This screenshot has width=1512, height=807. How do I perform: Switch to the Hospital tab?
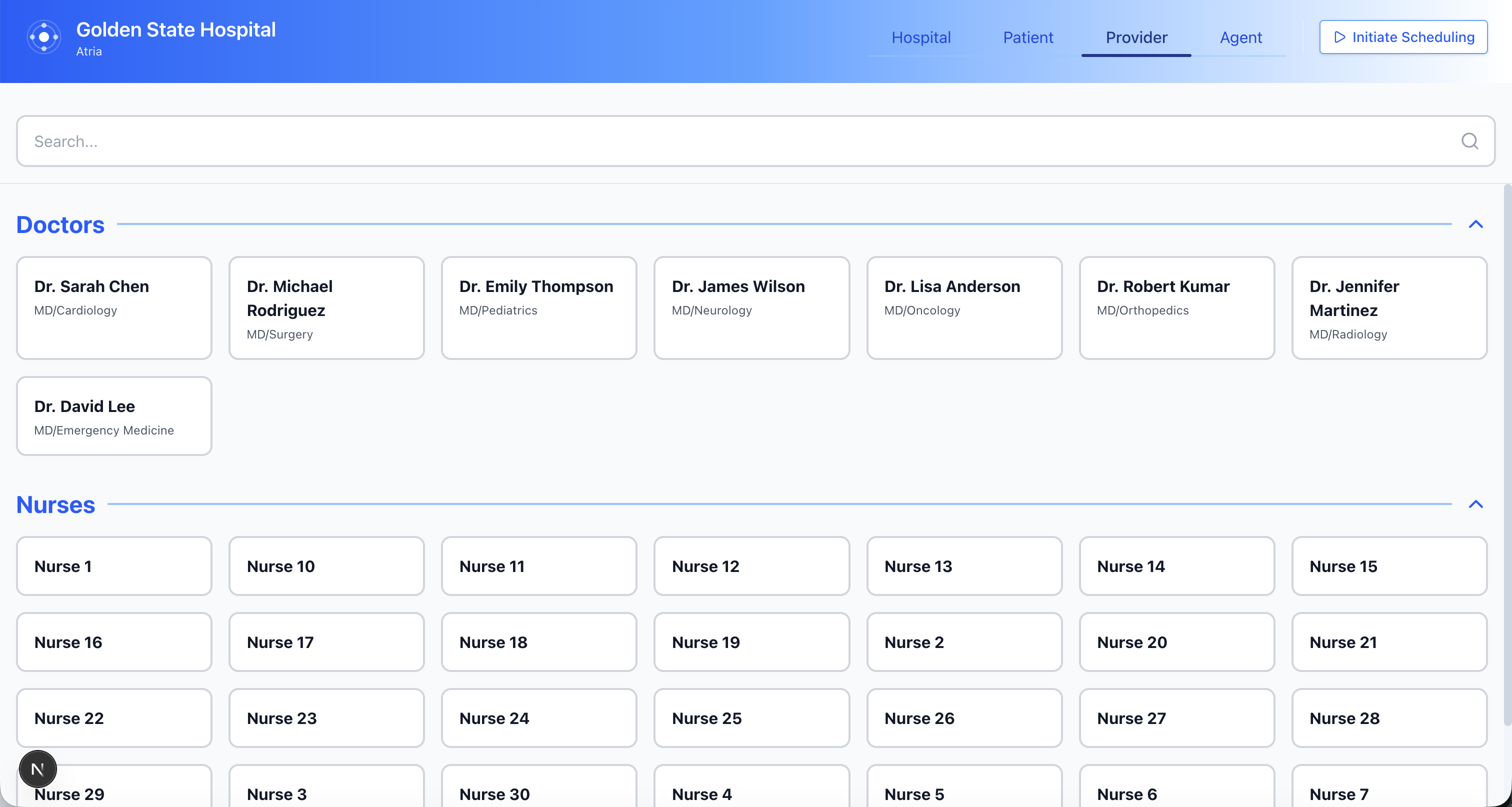point(920,37)
